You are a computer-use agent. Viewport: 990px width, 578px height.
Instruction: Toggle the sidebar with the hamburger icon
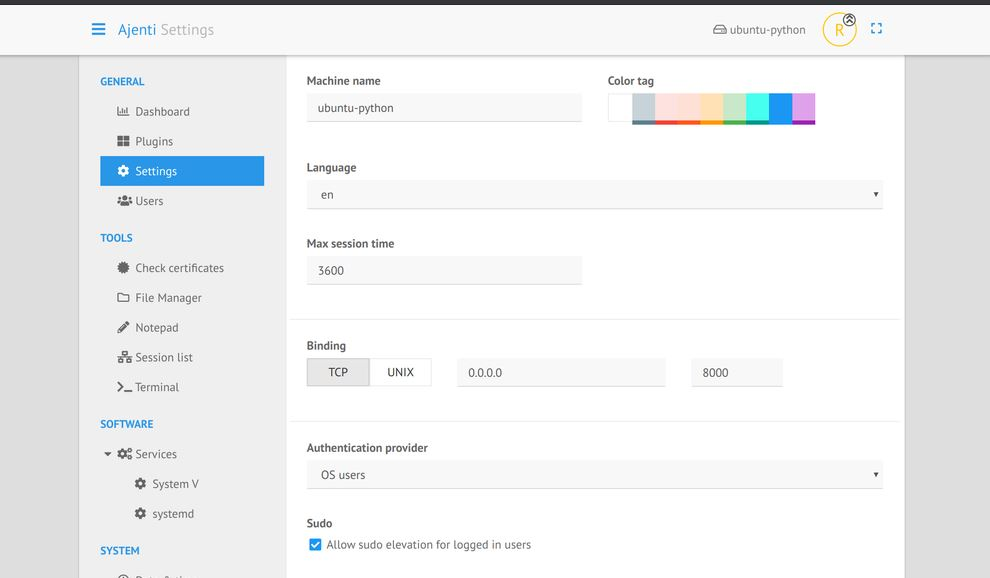[x=98, y=28]
